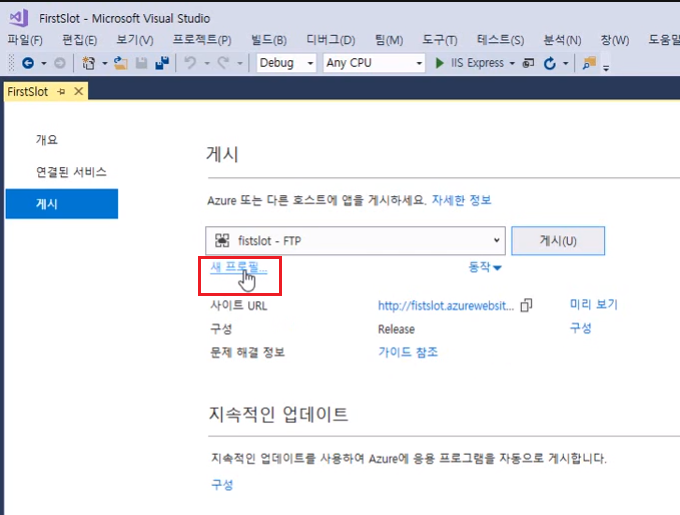Viewport: 680px width, 515px height.
Task: Click the 미리 보기 preview link
Action: [594, 304]
